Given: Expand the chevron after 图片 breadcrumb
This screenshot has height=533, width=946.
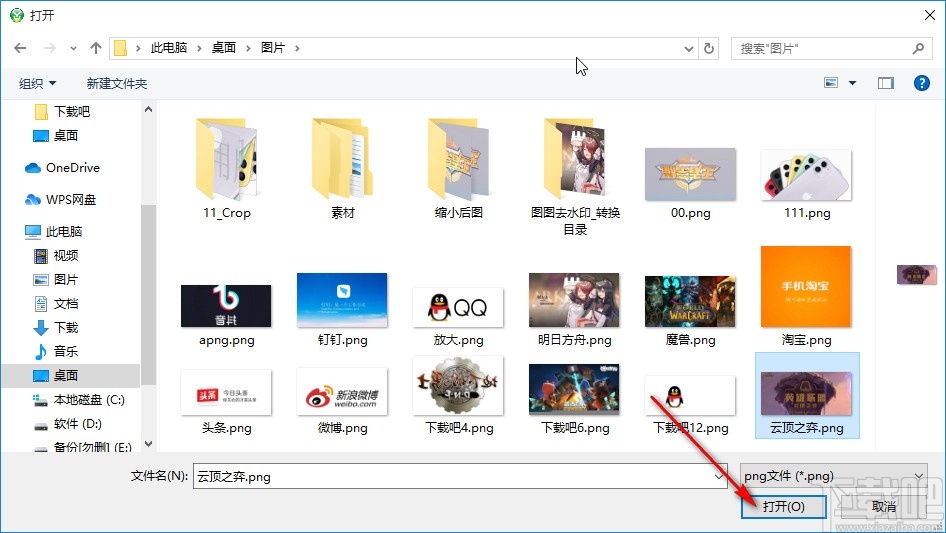Looking at the screenshot, I should (297, 48).
